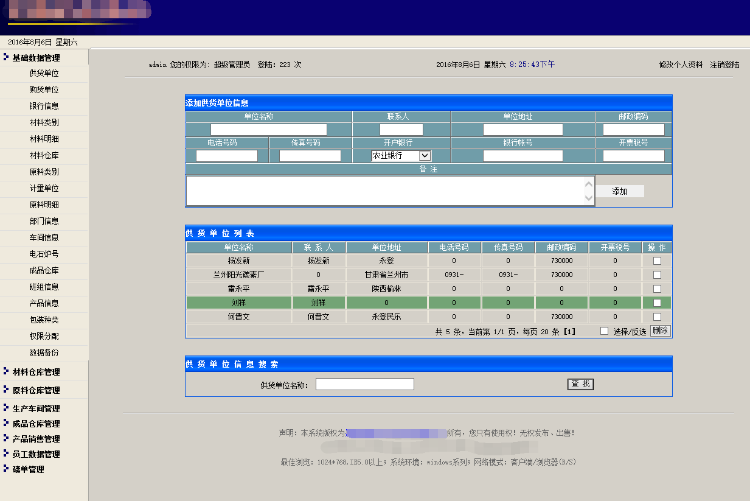750x501 pixels.
Task: Select the 陕西榆林 address cell
Action: [386, 289]
